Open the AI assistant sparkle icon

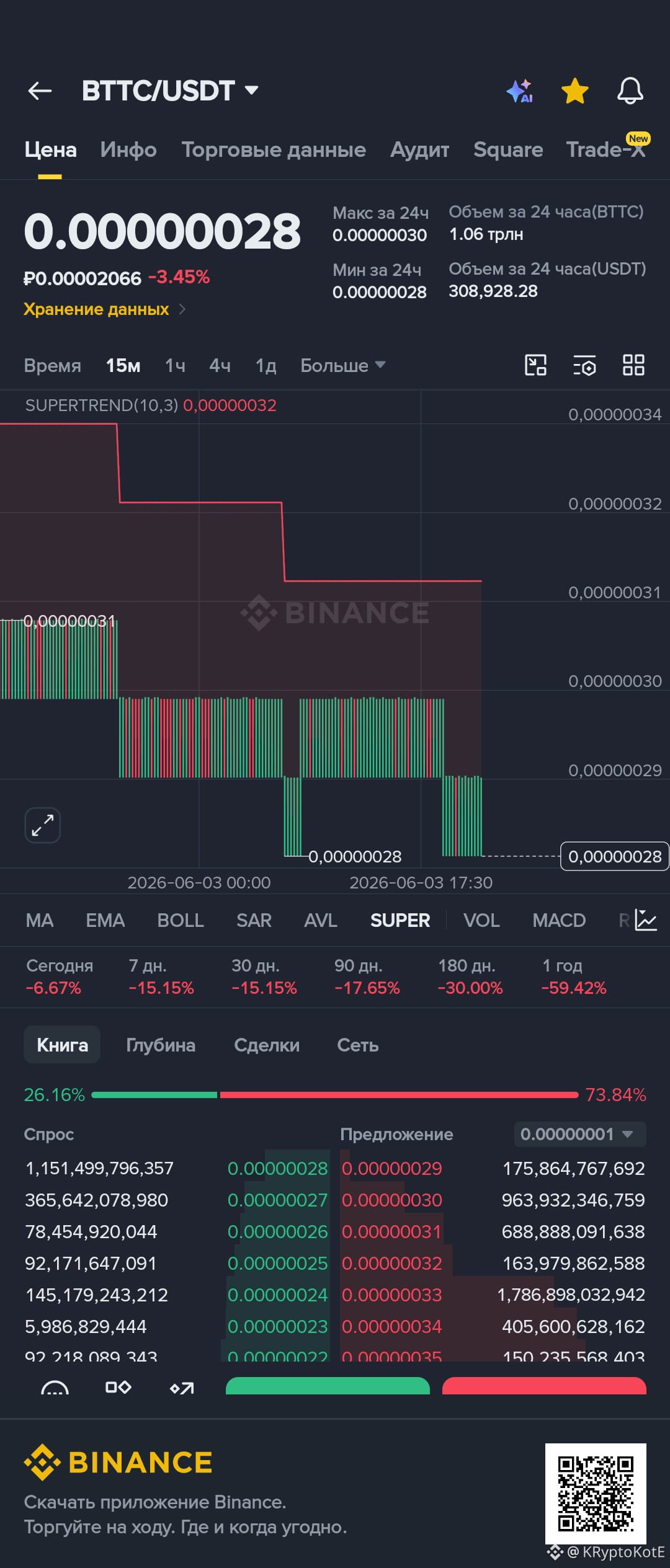[520, 91]
